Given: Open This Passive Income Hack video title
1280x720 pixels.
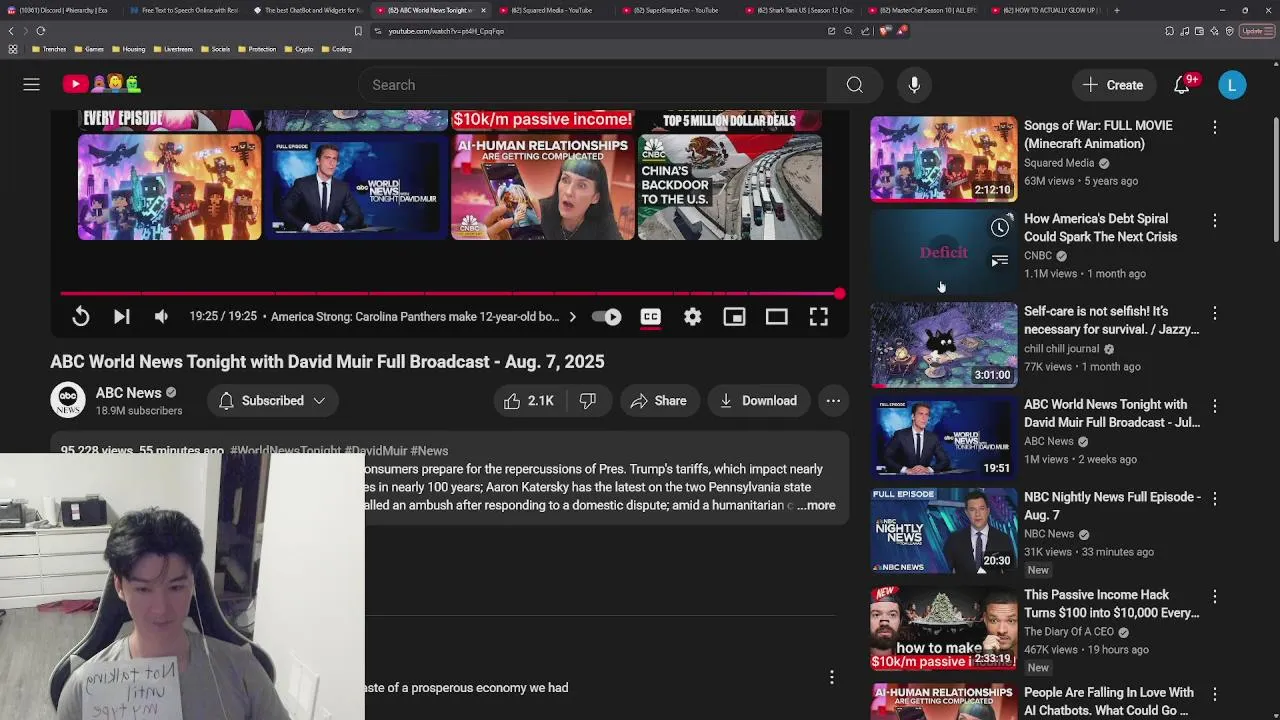Looking at the screenshot, I should click(1111, 604).
